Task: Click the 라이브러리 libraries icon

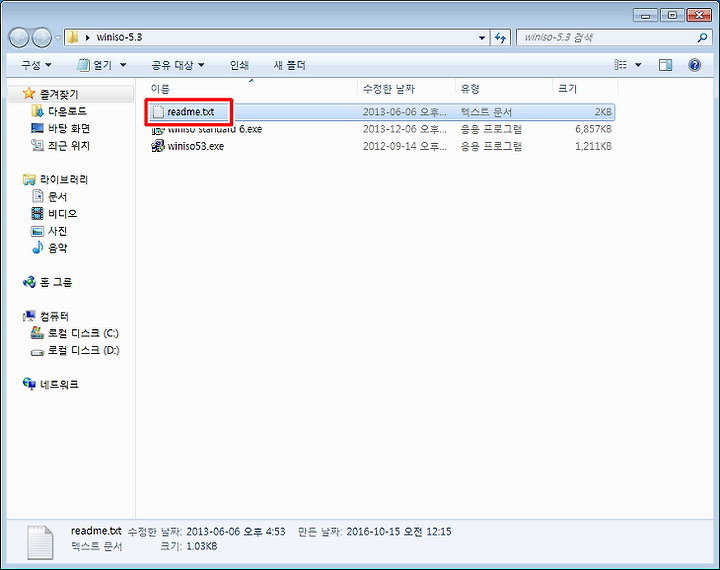Action: 29,179
